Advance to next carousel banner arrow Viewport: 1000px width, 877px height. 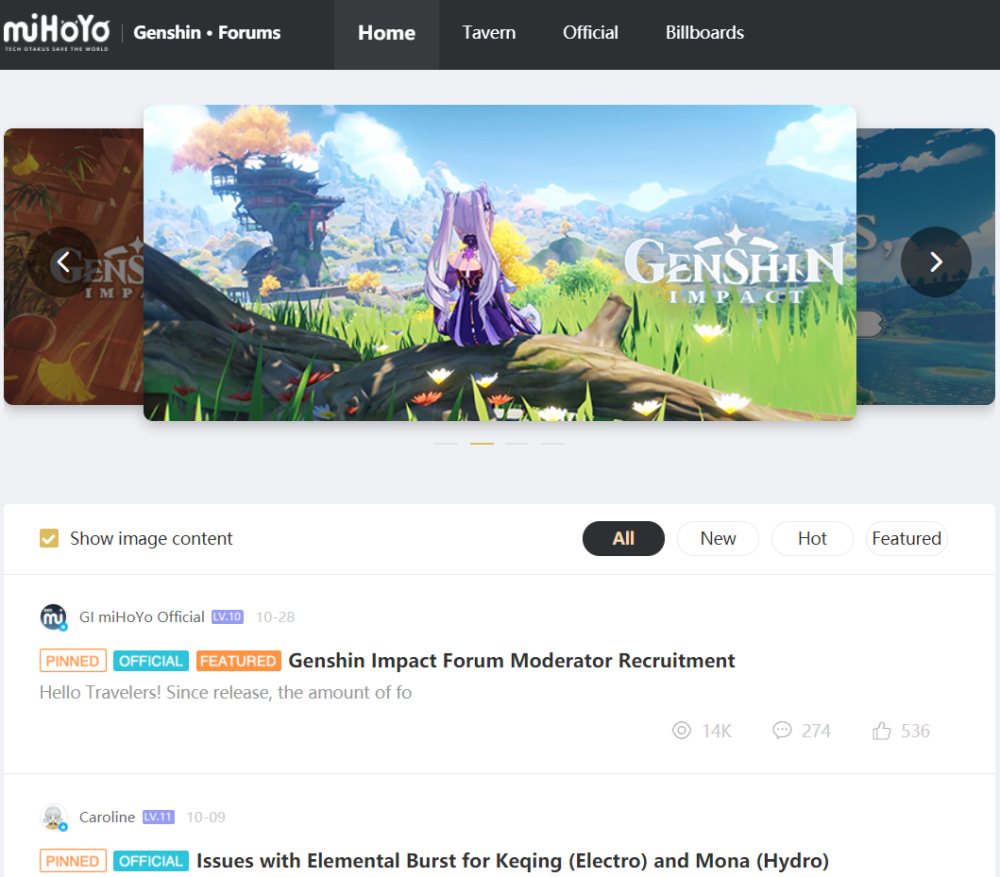coord(936,262)
